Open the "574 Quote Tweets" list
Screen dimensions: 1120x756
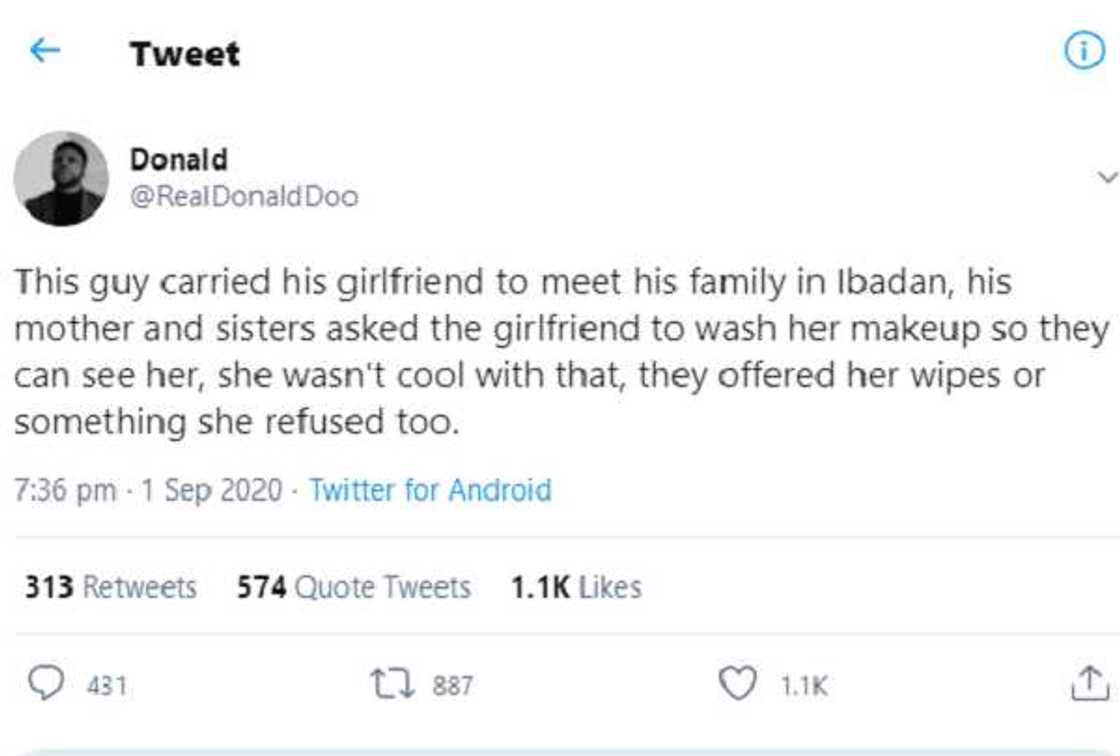pos(353,587)
